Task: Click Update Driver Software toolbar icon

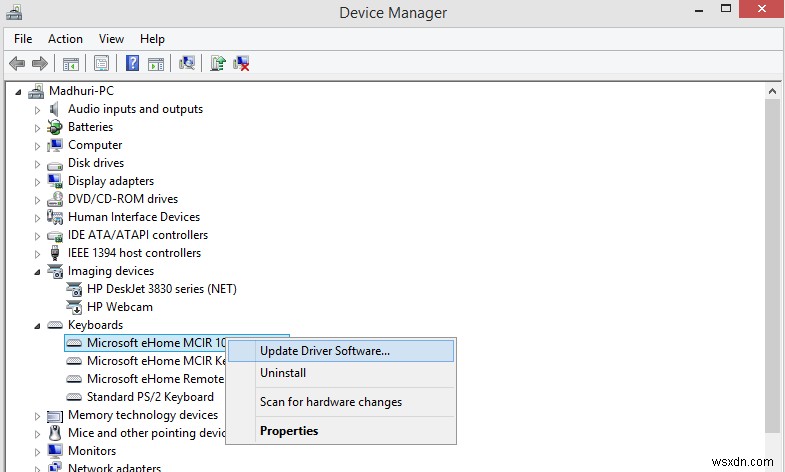Action: 217,63
